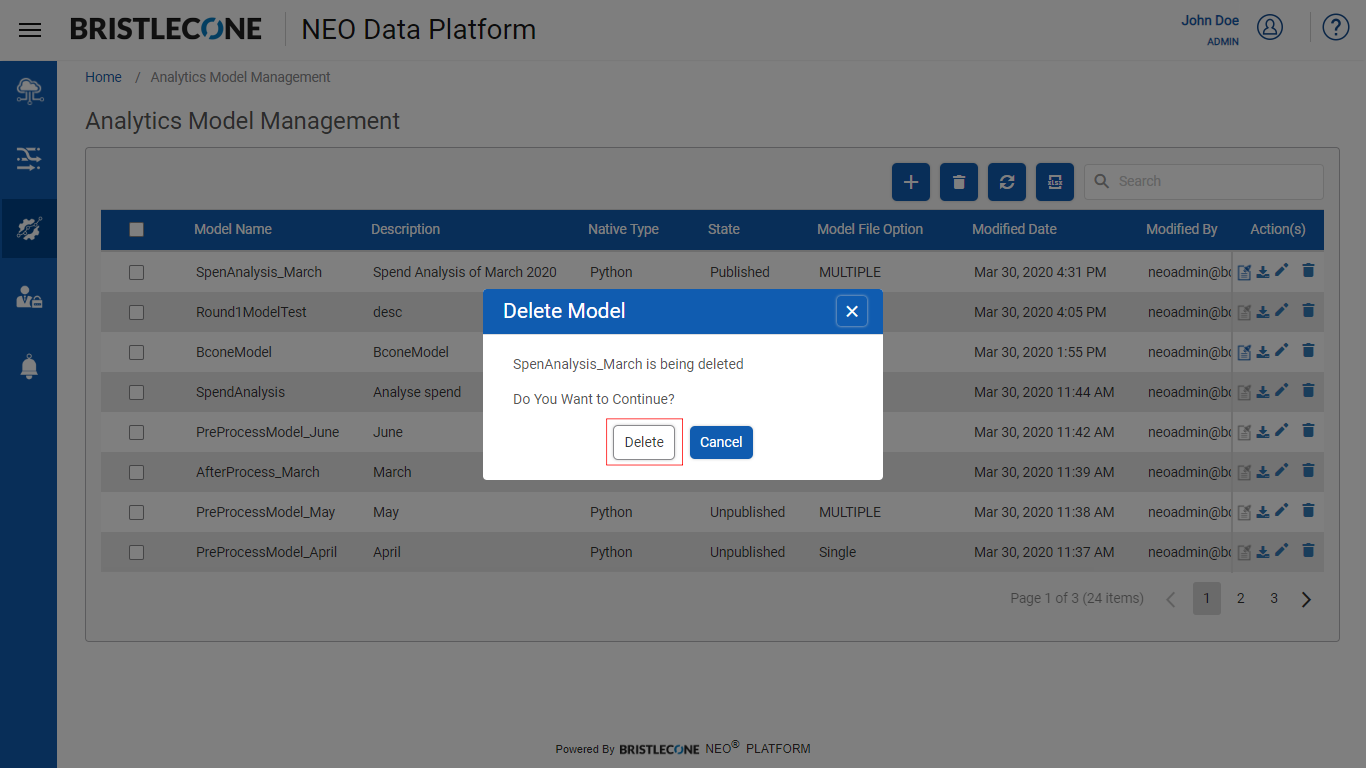Download the SpenAnalysis_March model
Viewport: 1366px width, 768px height.
coord(1263,272)
